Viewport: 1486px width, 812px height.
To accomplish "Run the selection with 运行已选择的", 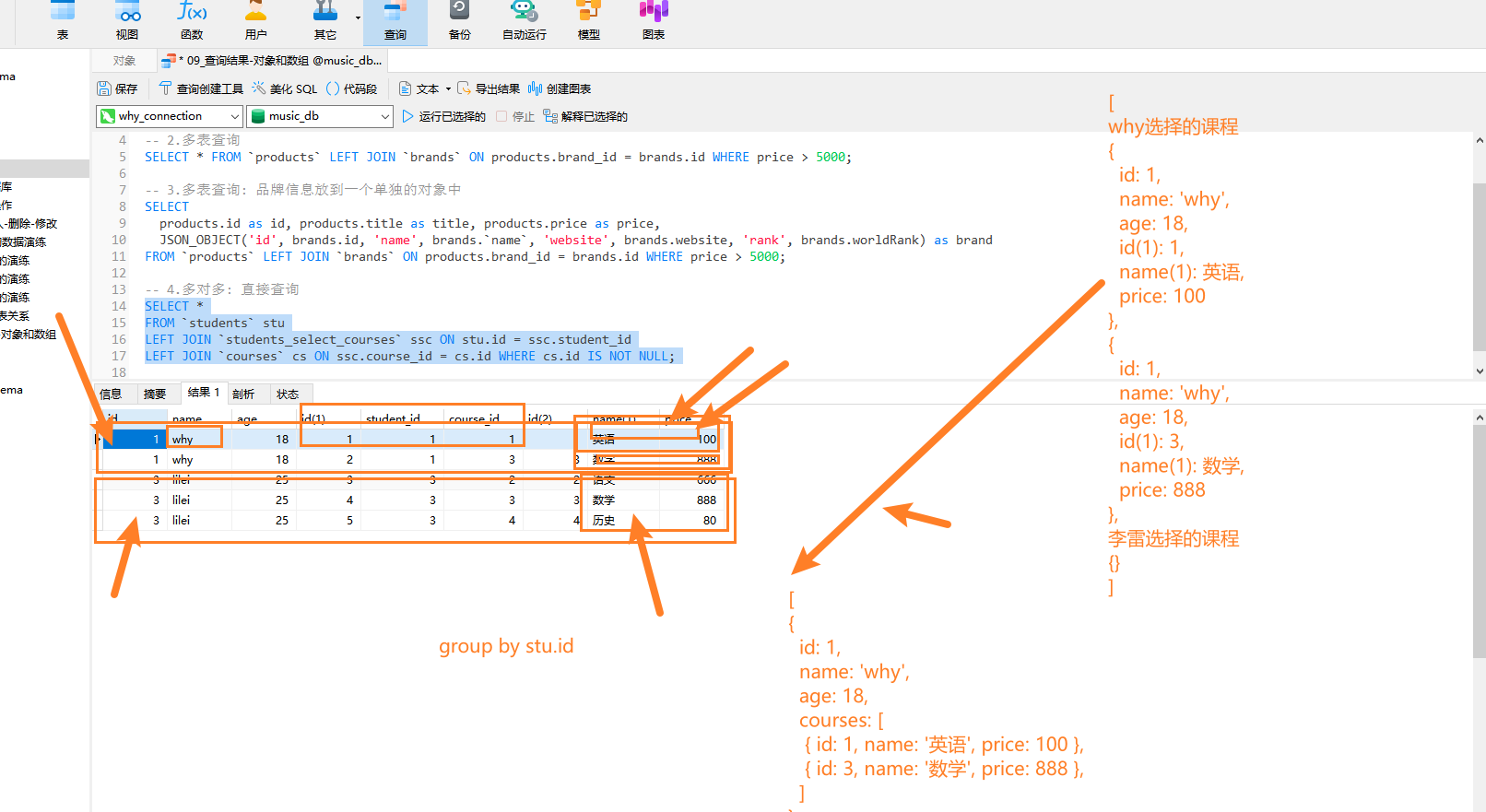I will pyautogui.click(x=443, y=116).
